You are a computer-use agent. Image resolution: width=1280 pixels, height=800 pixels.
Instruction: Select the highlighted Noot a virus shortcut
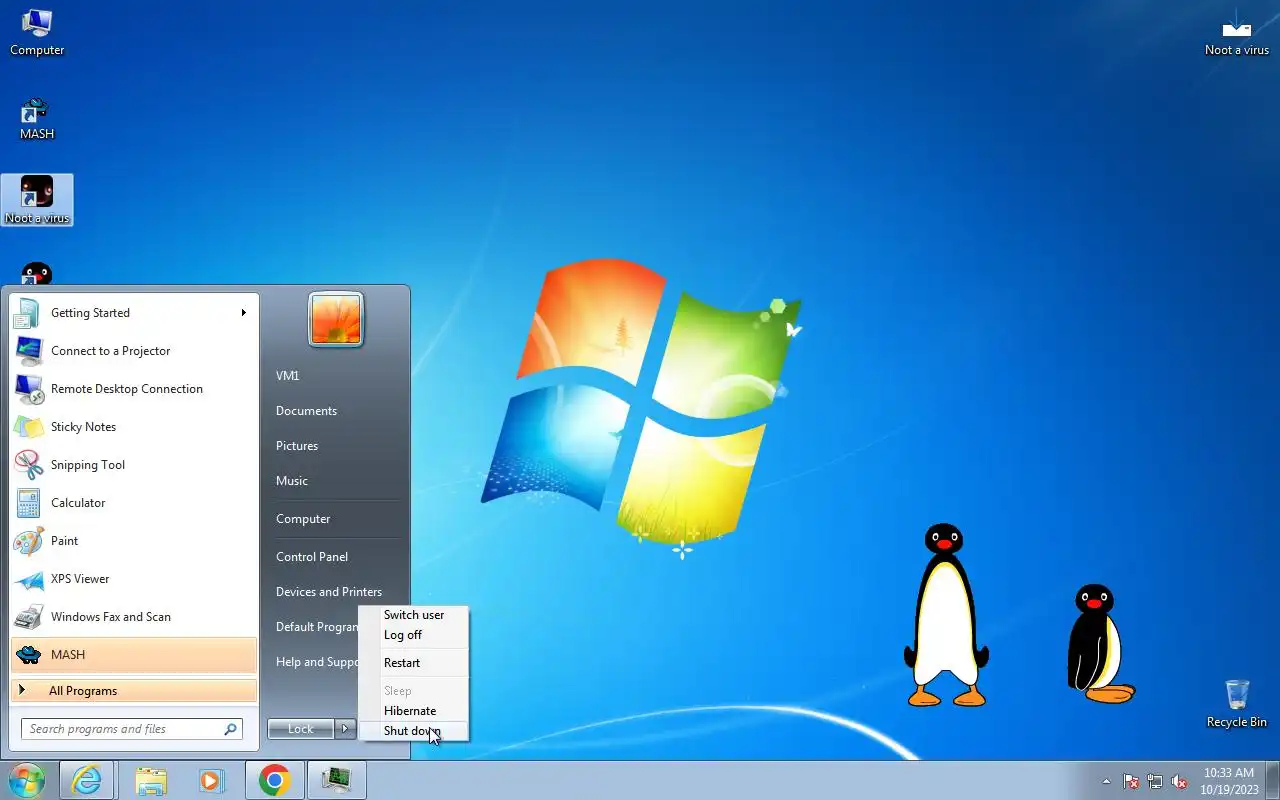coord(37,200)
